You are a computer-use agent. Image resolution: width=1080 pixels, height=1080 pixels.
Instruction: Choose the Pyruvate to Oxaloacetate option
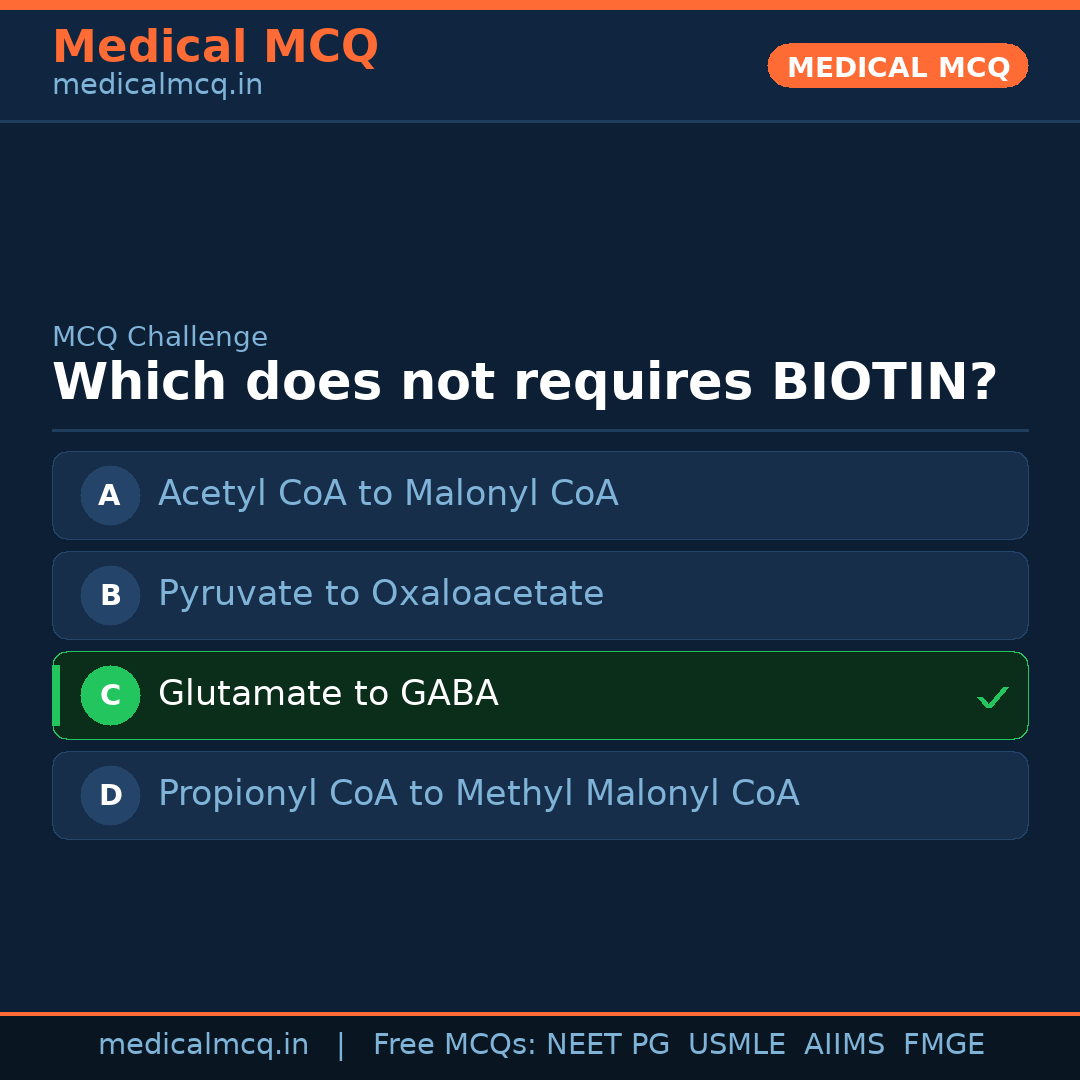381,594
